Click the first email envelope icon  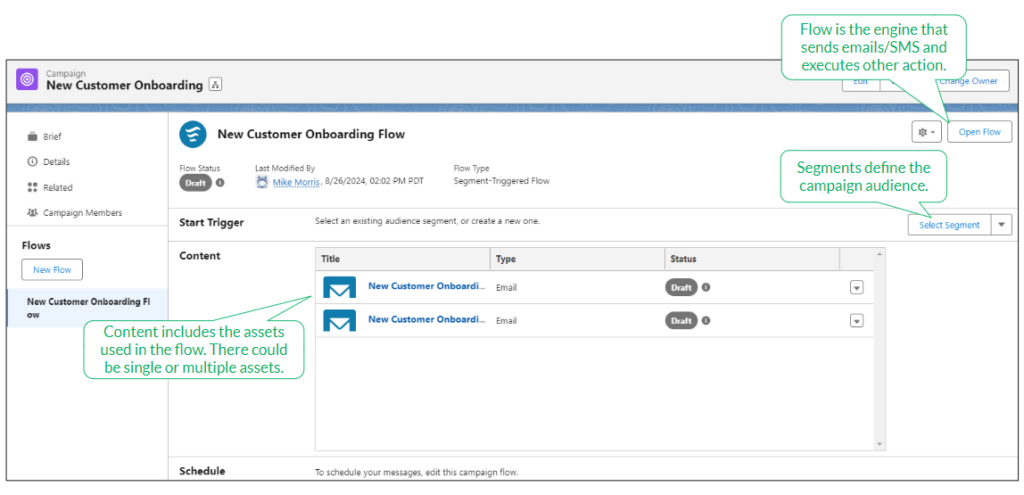coord(340,288)
